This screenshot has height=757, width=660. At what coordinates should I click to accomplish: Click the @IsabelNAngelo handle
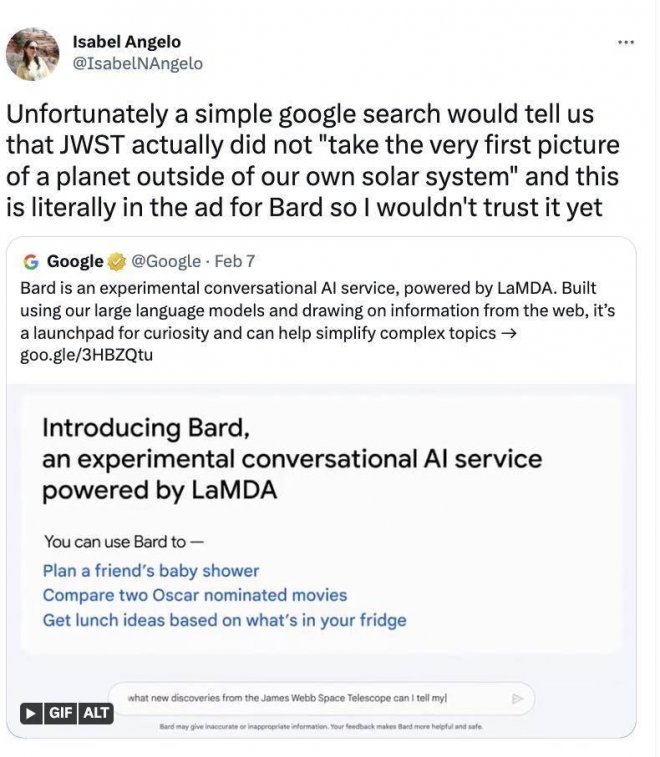pyautogui.click(x=137, y=63)
